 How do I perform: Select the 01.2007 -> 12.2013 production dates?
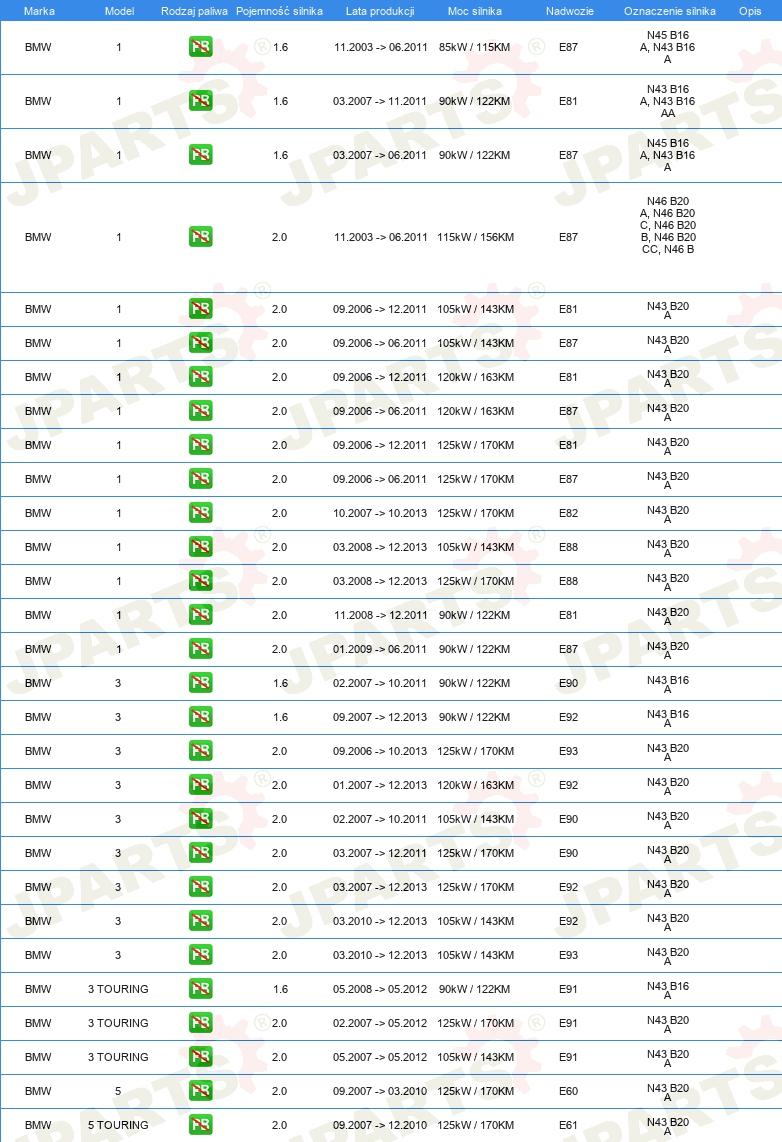pyautogui.click(x=380, y=786)
